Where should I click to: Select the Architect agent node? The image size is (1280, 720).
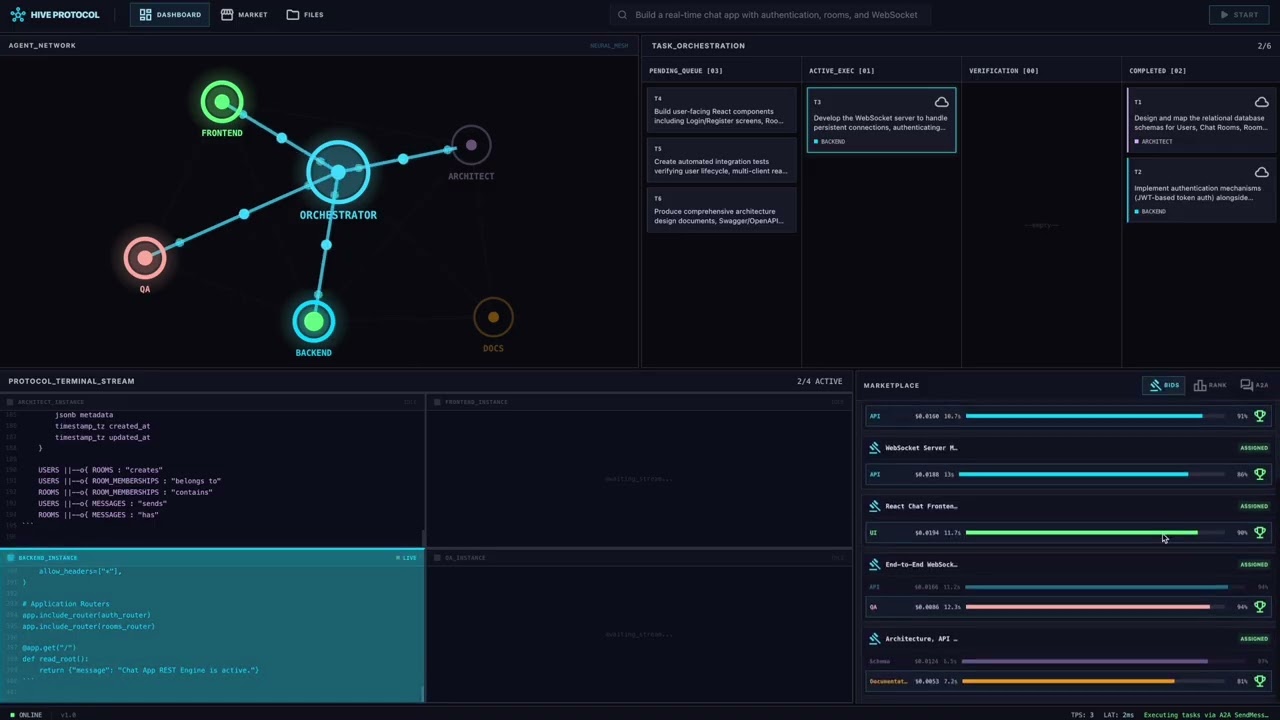click(x=471, y=146)
